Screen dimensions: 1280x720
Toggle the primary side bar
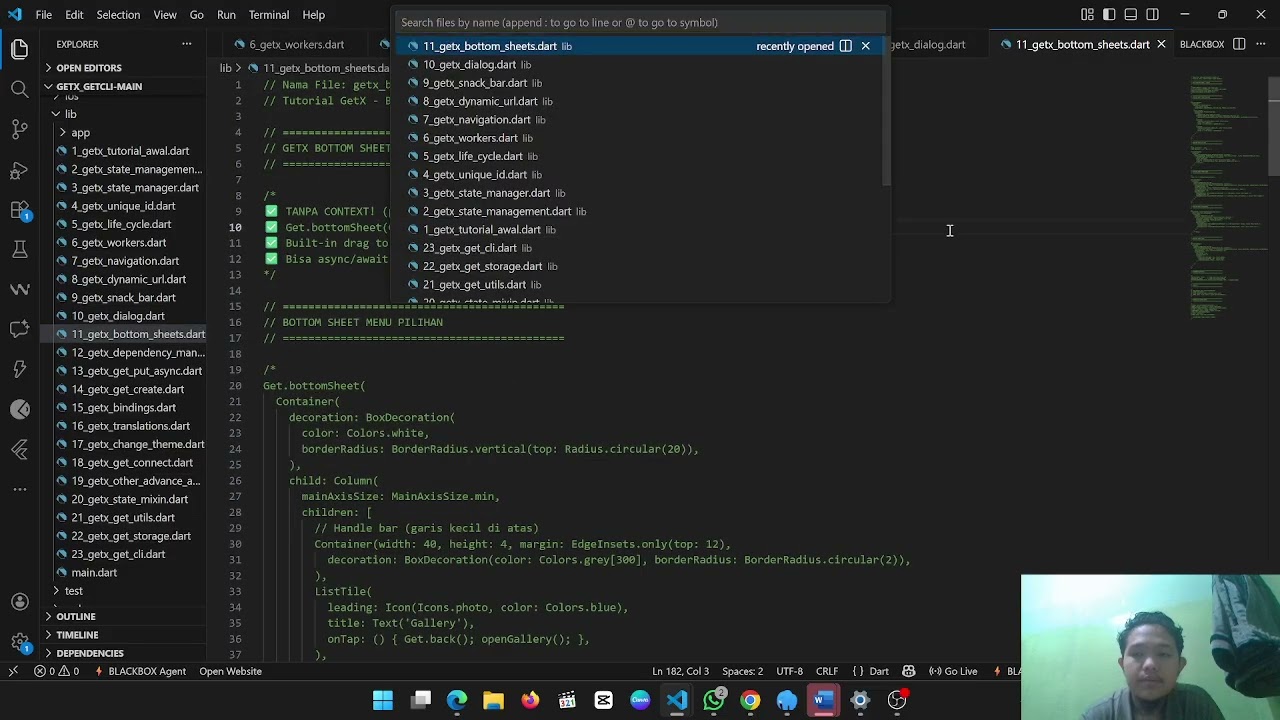(x=1109, y=15)
